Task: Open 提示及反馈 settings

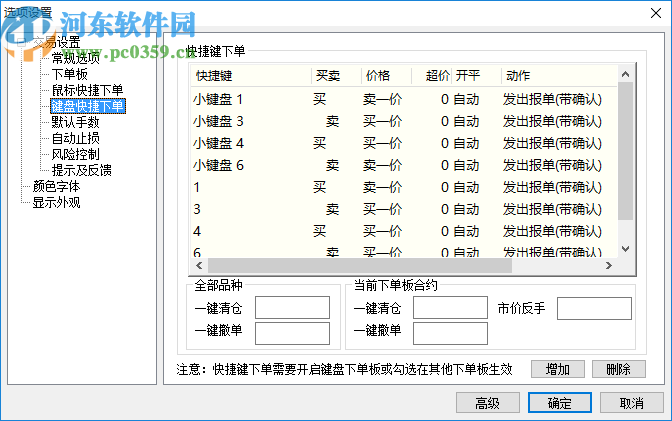Action: (81, 170)
